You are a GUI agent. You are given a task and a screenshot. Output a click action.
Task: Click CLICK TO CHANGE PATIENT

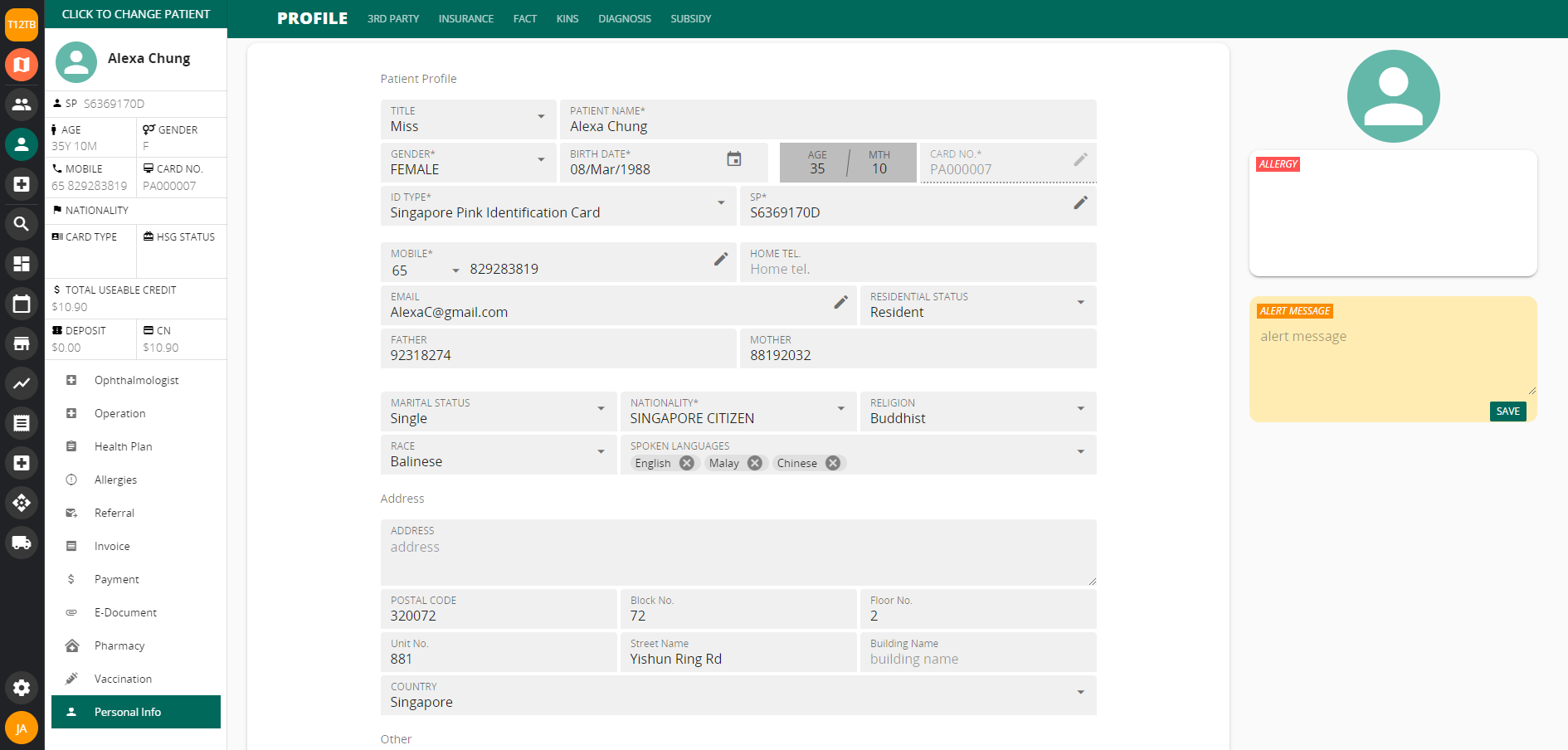tap(135, 14)
